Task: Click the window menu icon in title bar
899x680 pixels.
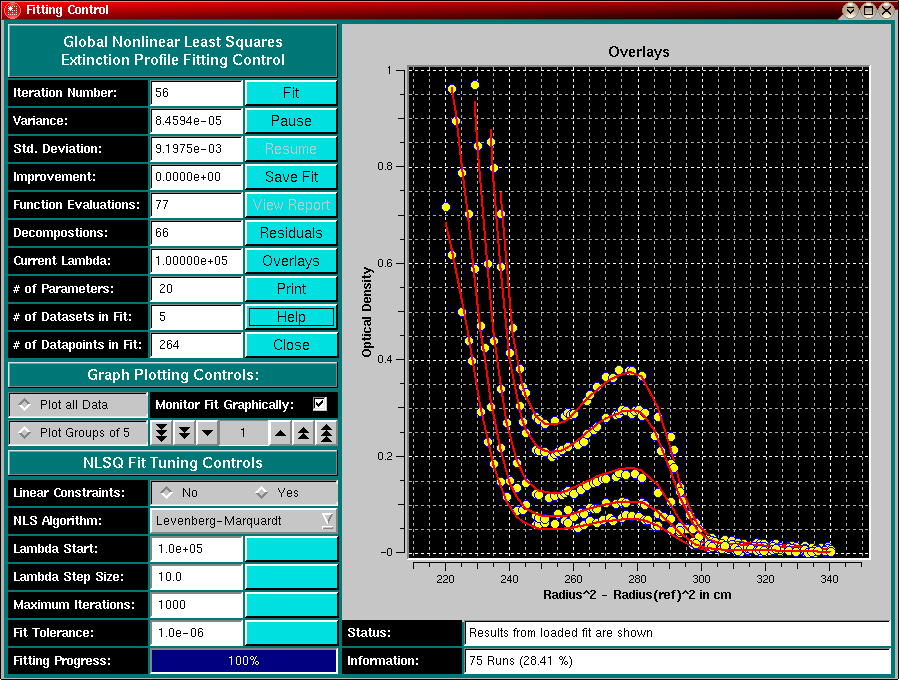Action: coord(11,10)
